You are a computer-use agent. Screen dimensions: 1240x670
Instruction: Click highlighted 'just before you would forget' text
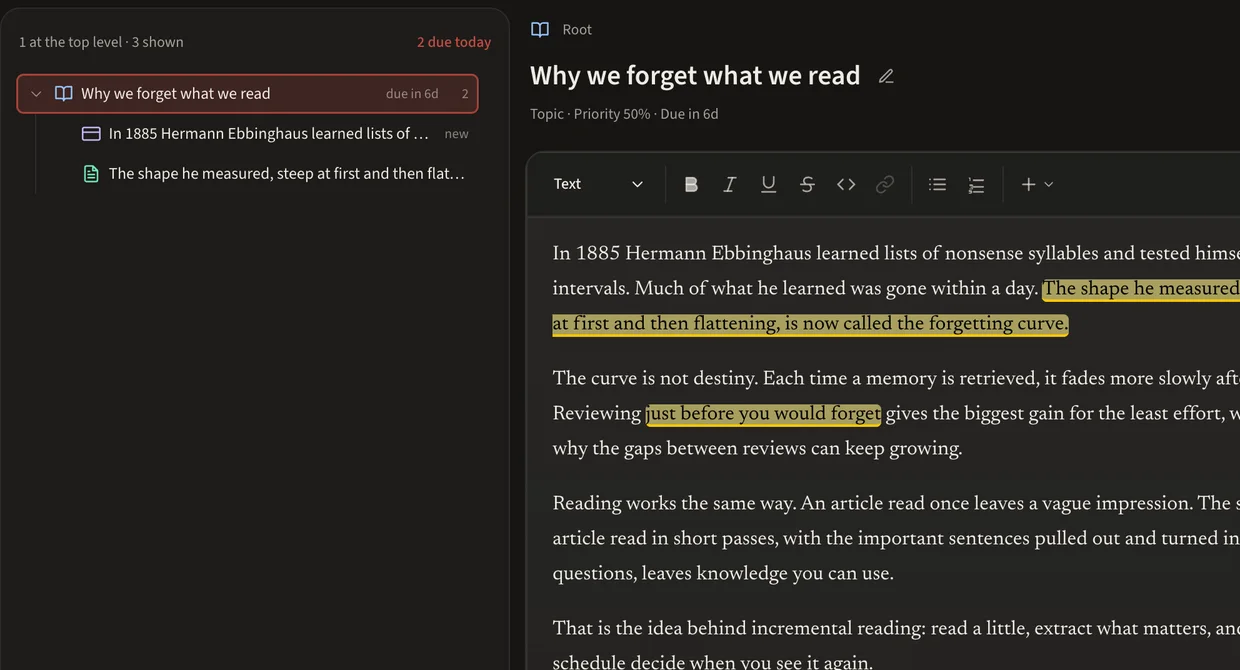(764, 414)
